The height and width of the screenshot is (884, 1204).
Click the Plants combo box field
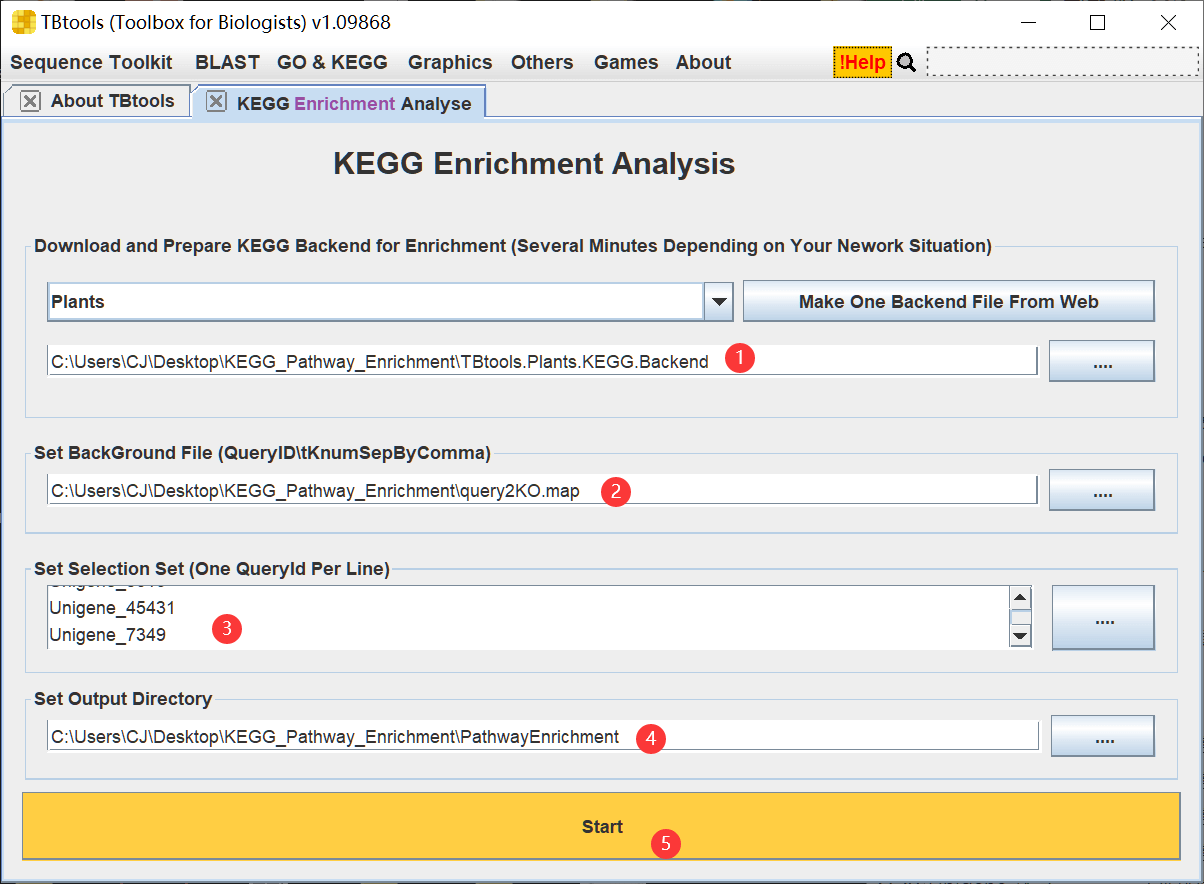point(375,301)
